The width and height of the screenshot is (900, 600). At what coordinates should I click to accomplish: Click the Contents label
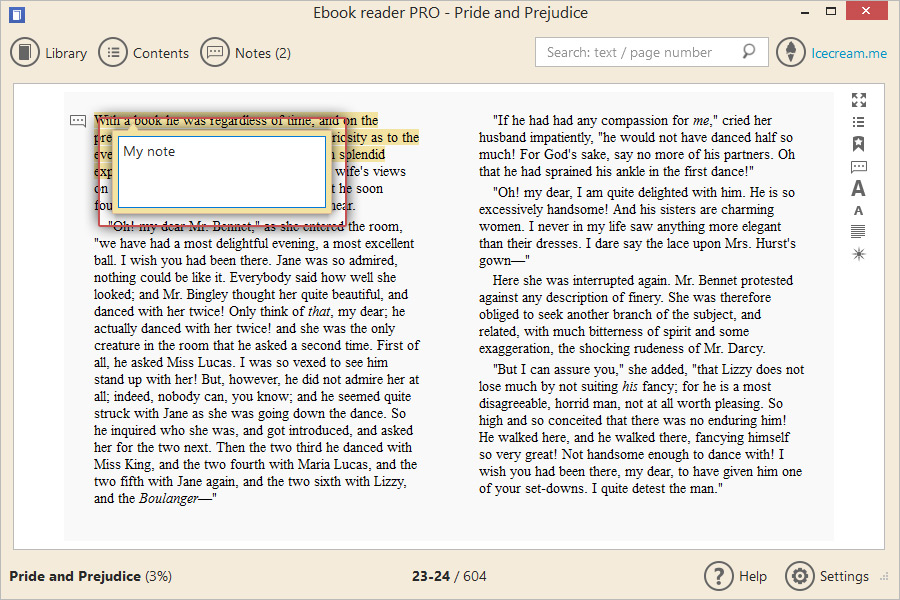coord(161,53)
